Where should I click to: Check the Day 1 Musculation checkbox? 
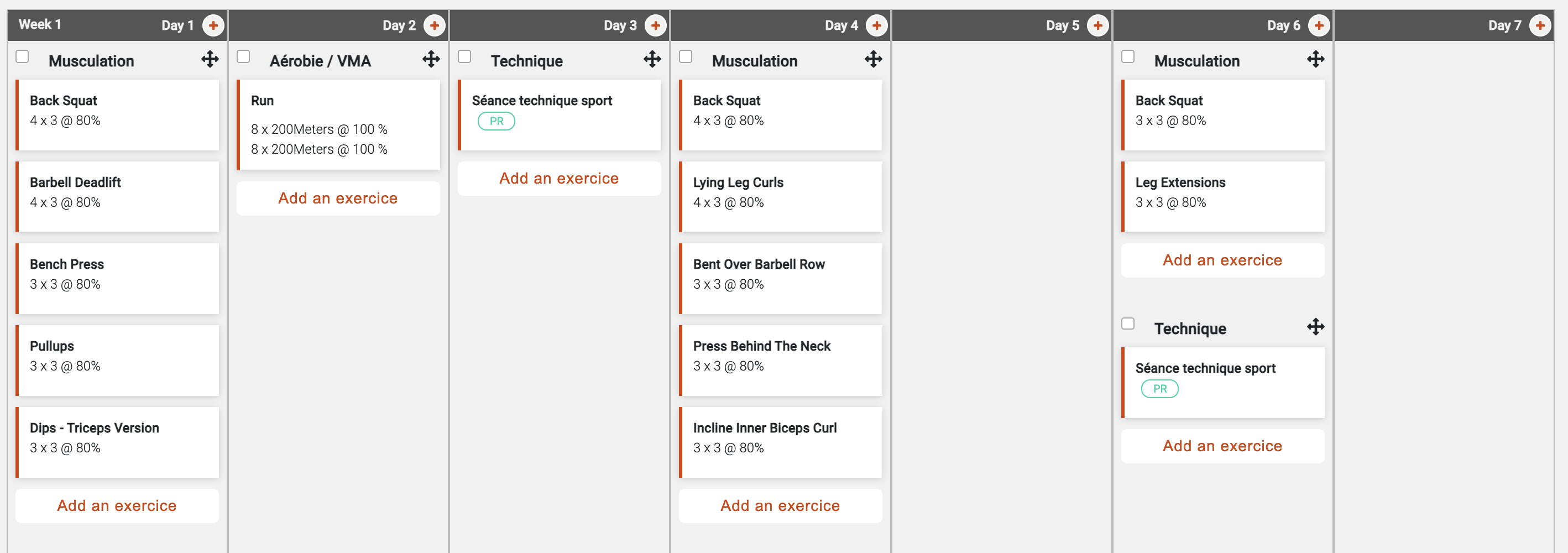(x=23, y=56)
